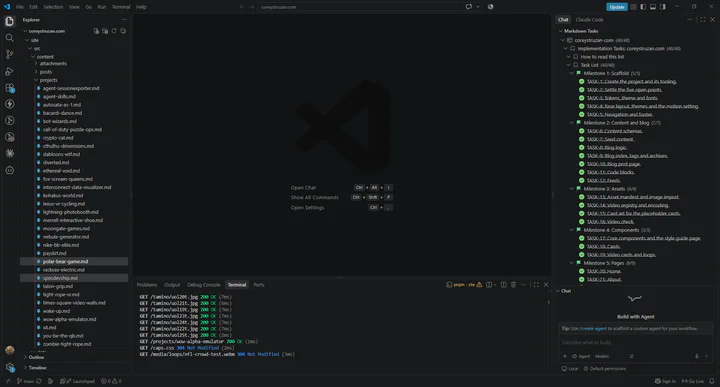Click the lightning bolt activity bar icon

point(10,104)
